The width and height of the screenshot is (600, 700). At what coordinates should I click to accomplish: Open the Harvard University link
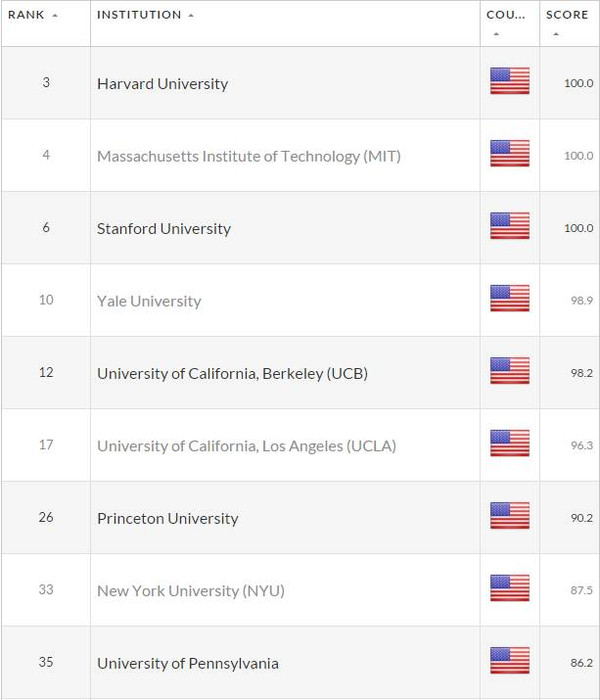click(162, 84)
